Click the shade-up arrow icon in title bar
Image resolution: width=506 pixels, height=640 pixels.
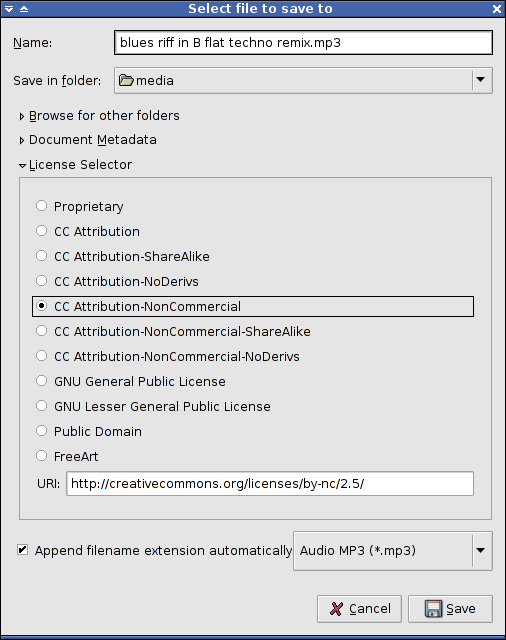coord(24,9)
